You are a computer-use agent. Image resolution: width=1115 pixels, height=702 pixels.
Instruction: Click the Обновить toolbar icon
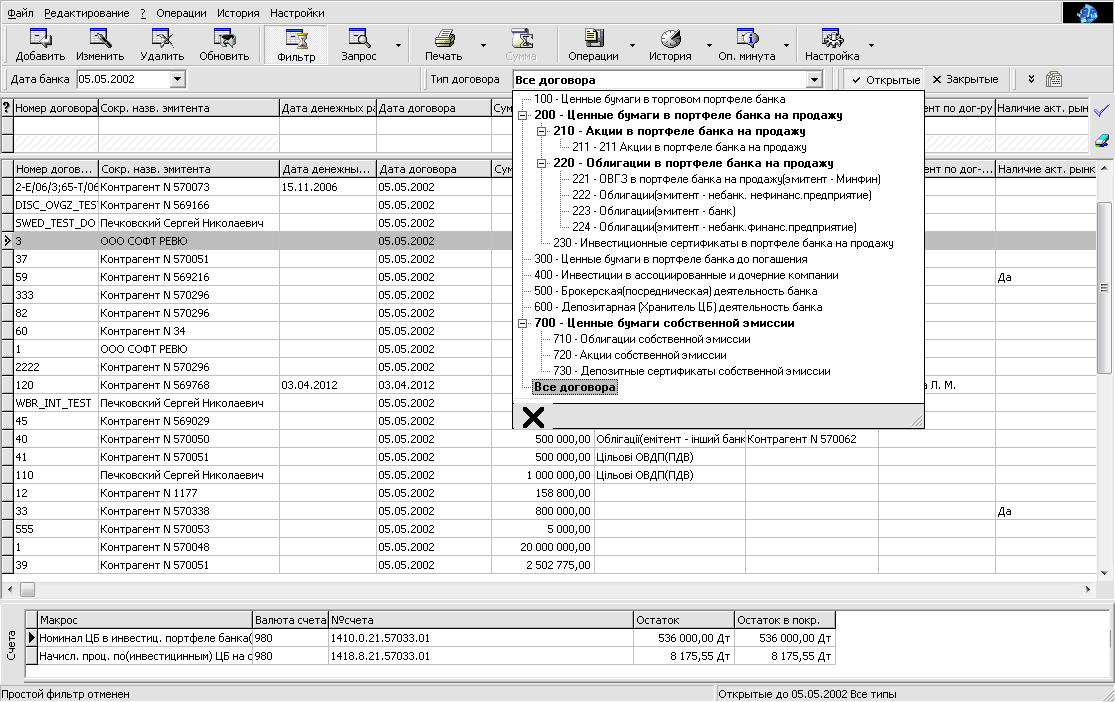(224, 45)
